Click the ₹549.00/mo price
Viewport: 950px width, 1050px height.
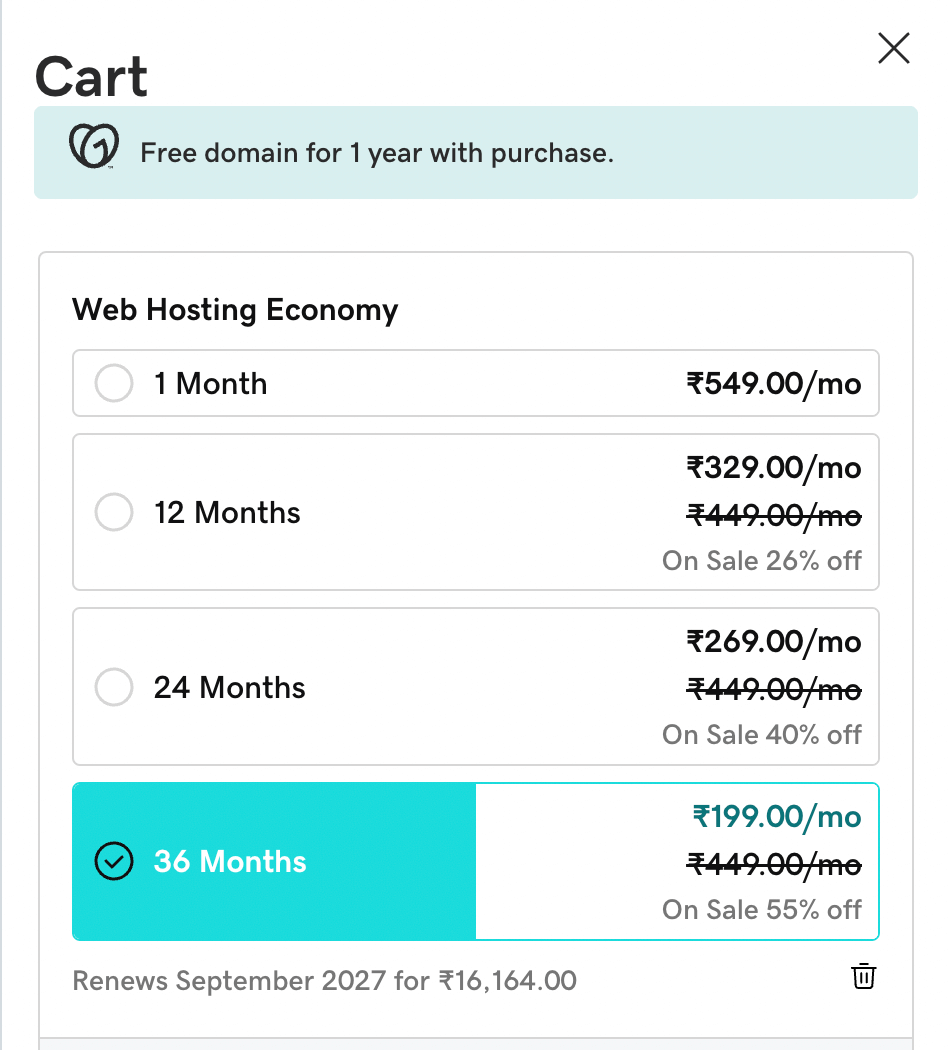click(x=773, y=384)
